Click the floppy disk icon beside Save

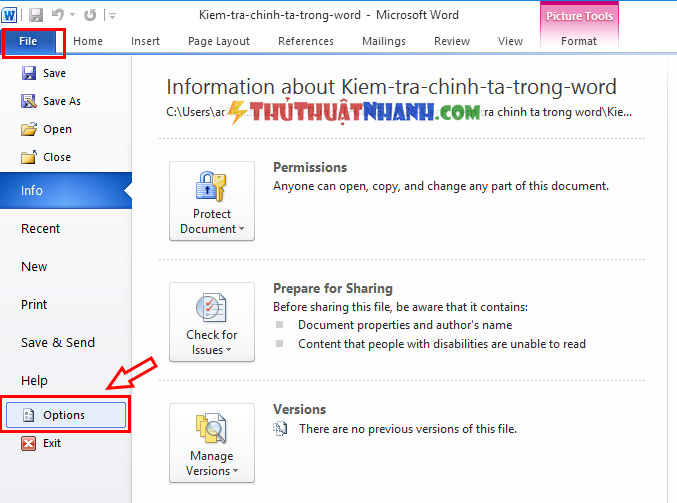point(29,73)
